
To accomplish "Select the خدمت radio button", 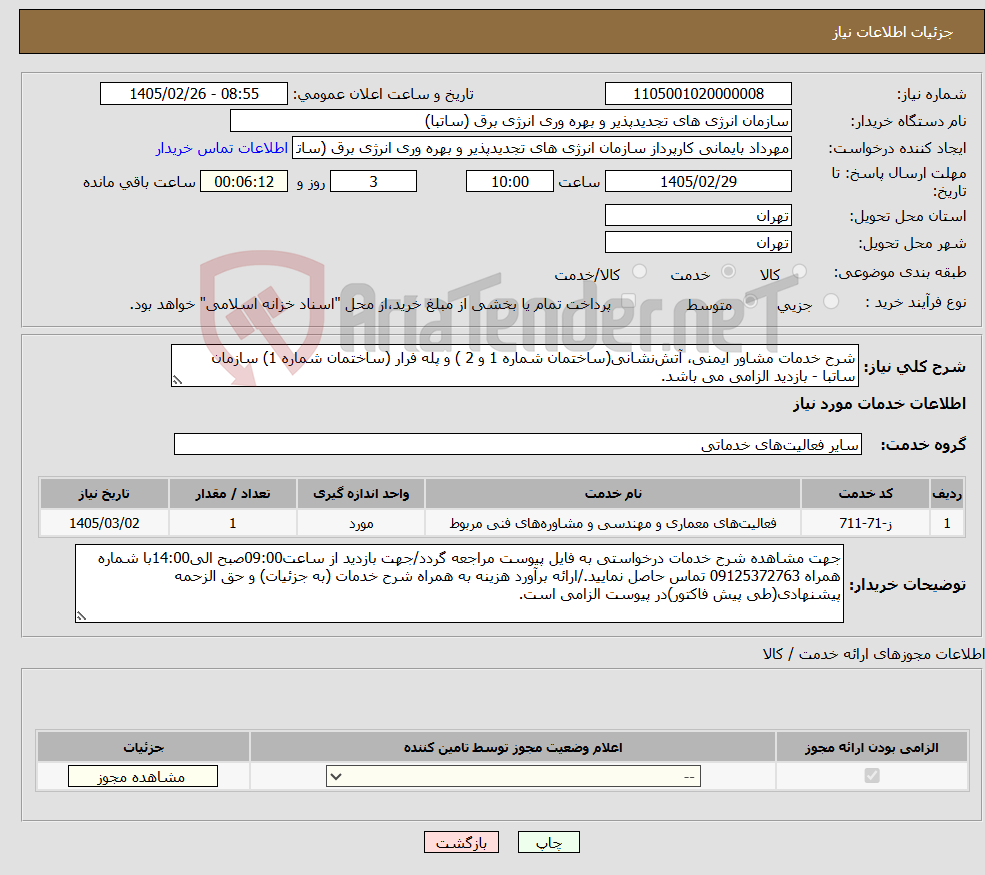I will pos(728,271).
